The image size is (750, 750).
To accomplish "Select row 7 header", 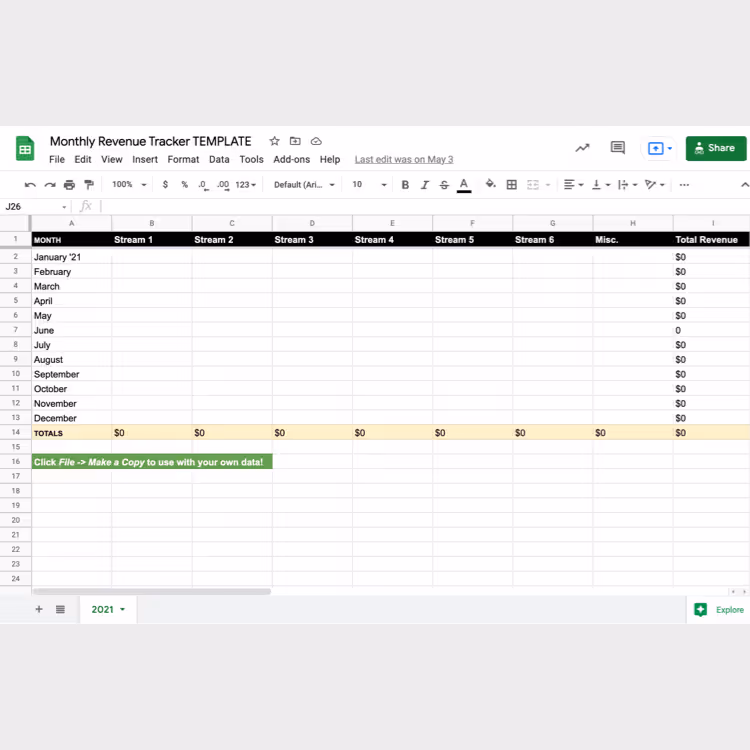I will coord(16,330).
